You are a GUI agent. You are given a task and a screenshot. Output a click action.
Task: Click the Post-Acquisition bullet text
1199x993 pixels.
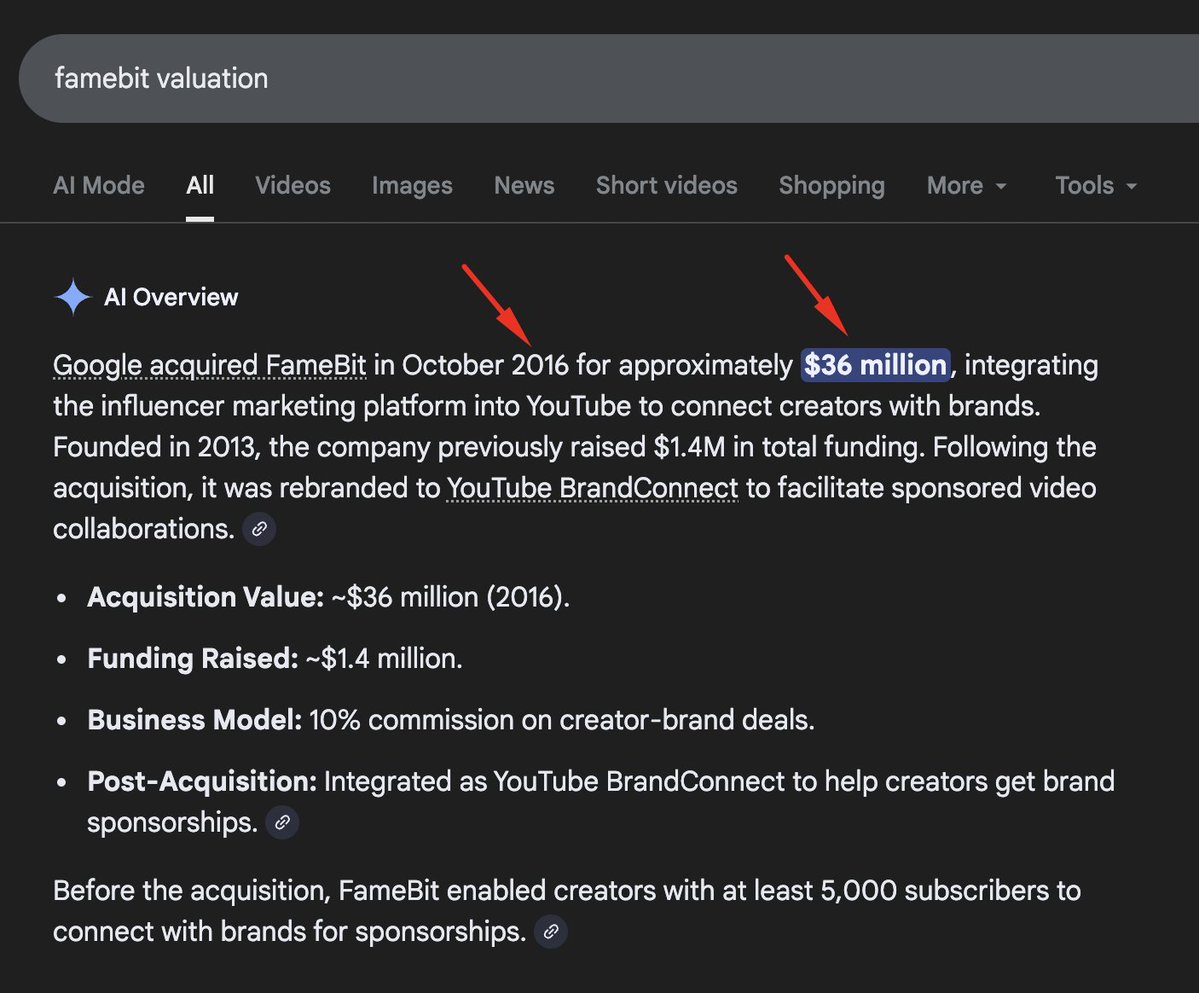pyautogui.click(x=601, y=802)
